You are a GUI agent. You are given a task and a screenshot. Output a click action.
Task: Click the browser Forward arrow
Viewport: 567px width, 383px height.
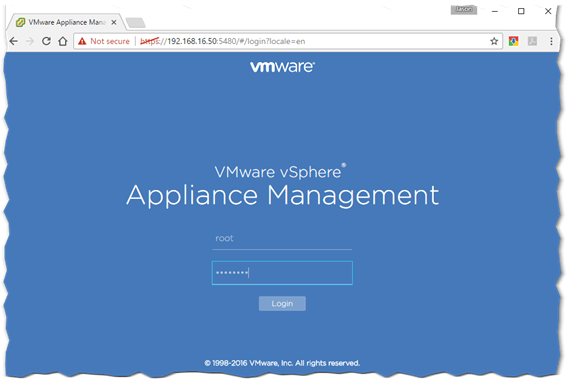(30, 41)
